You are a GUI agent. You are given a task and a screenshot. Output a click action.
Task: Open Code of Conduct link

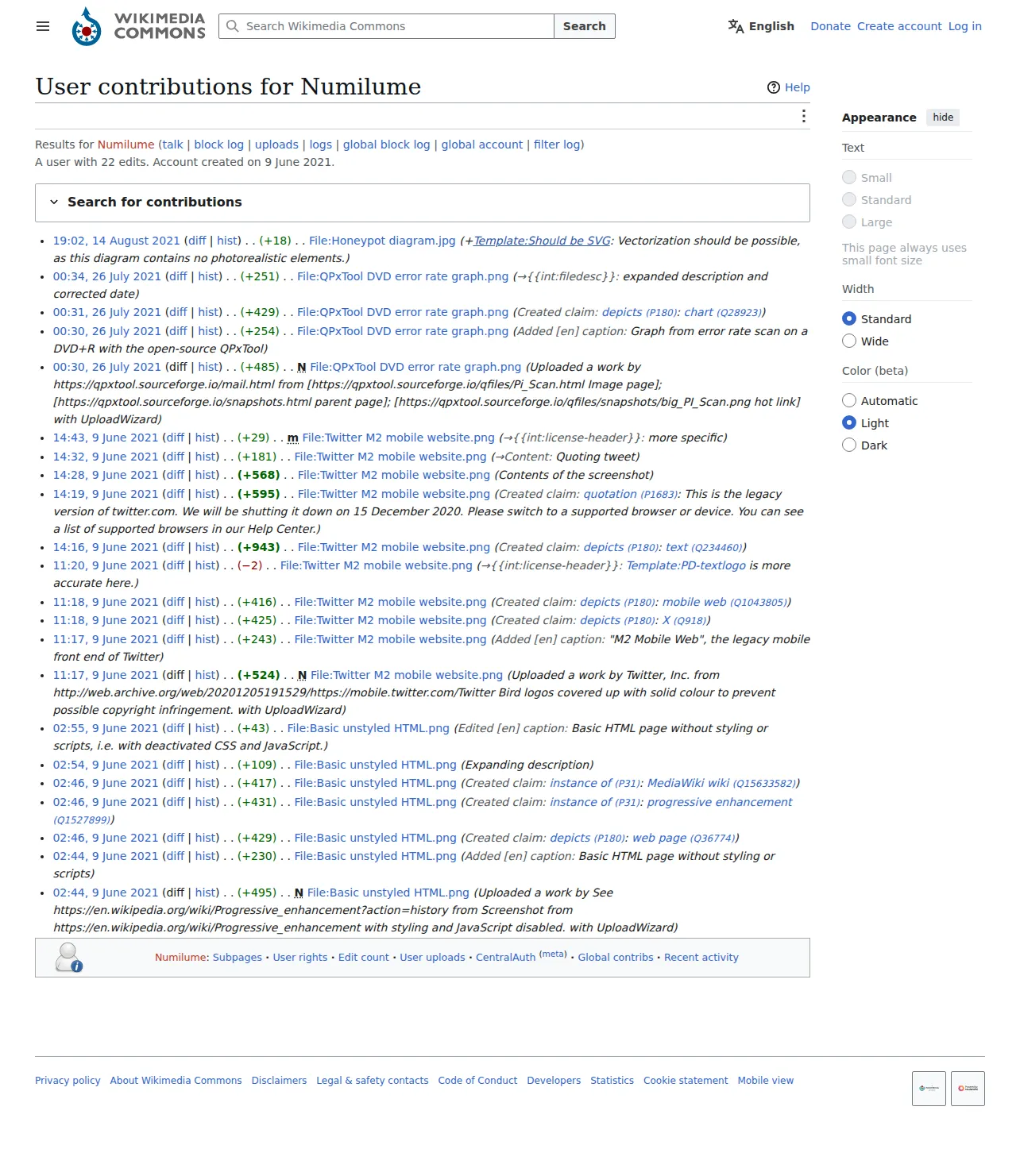pos(477,1081)
